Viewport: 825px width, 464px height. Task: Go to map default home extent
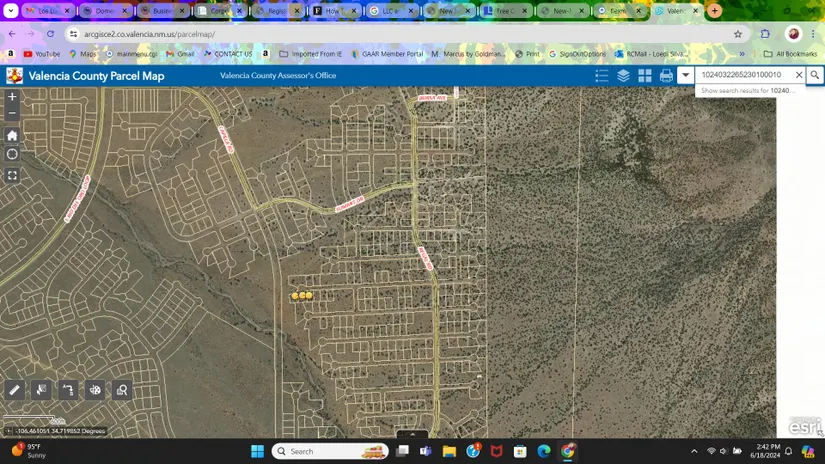12,135
